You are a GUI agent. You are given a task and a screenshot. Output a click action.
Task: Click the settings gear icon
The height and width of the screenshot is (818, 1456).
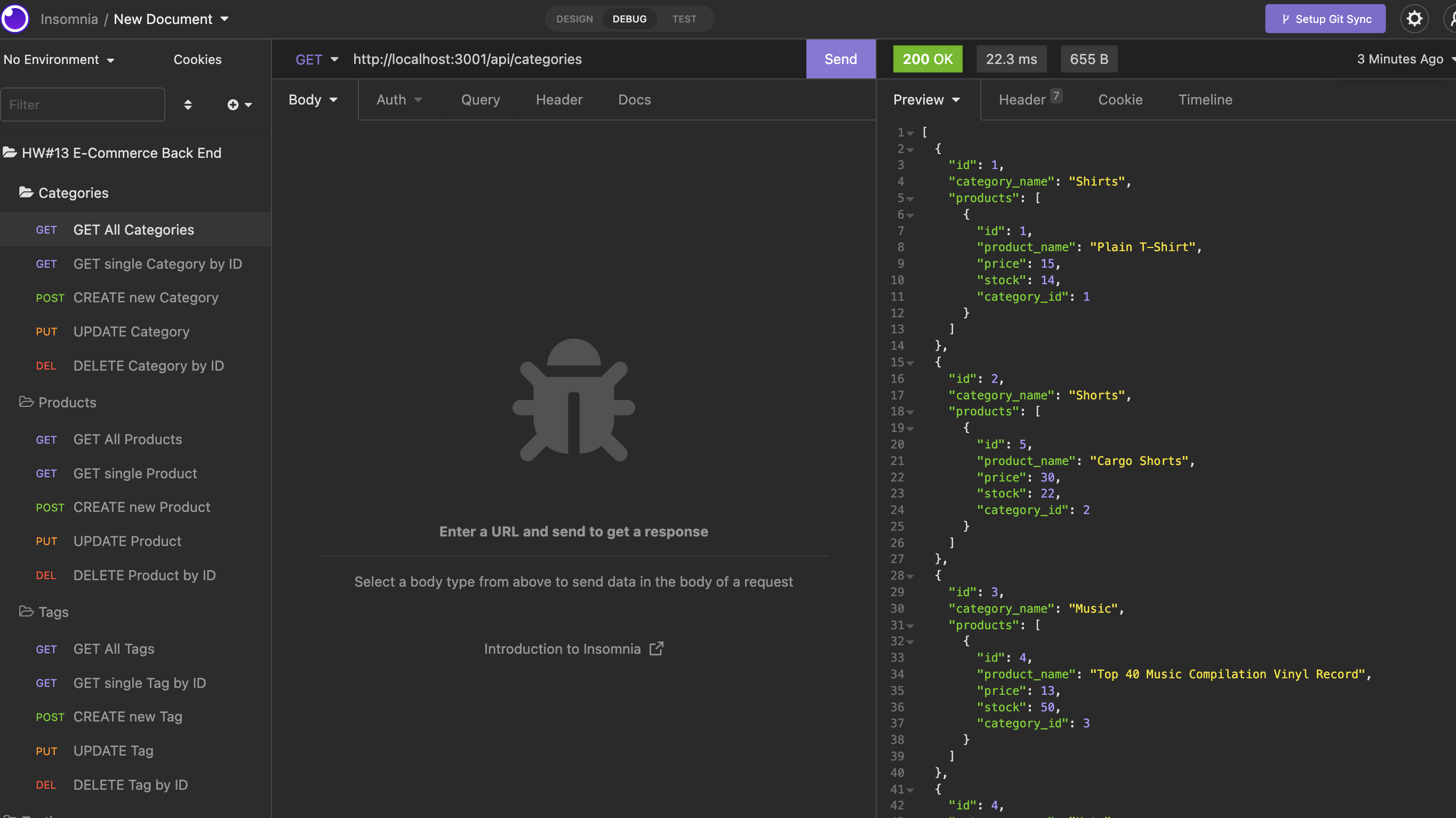pyautogui.click(x=1416, y=18)
